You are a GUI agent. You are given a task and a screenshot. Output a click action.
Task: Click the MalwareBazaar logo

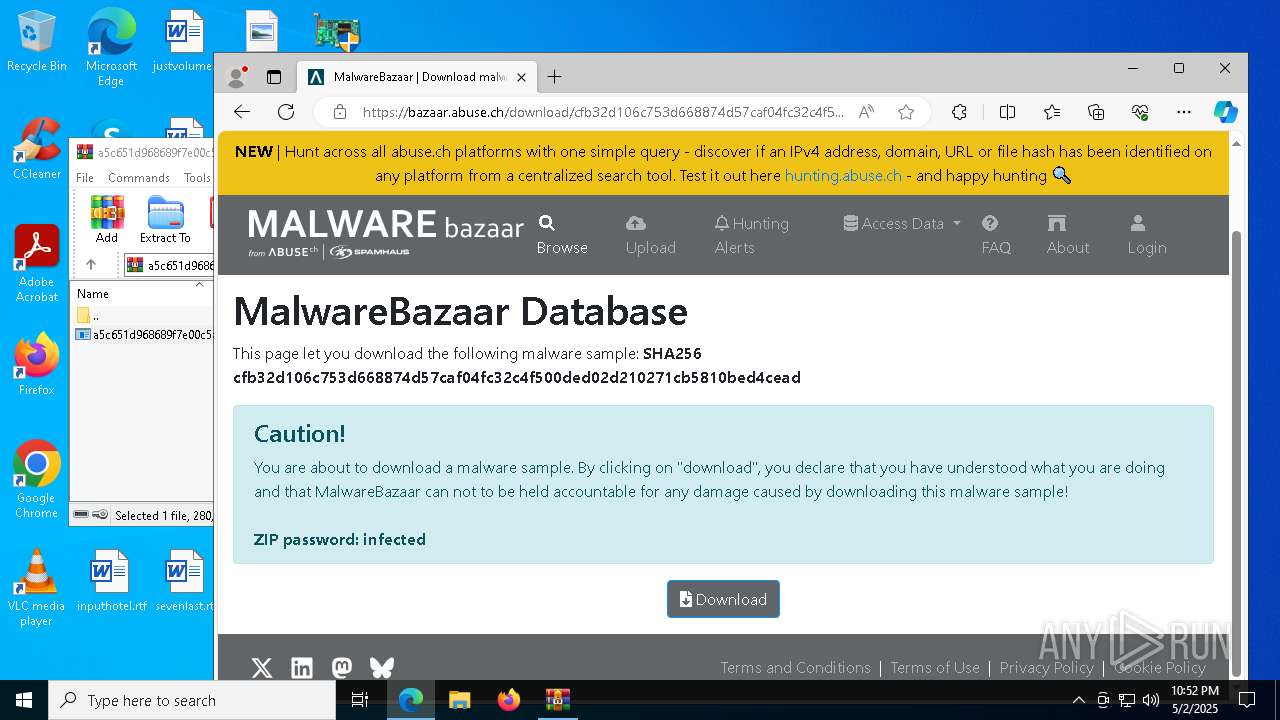[386, 233]
